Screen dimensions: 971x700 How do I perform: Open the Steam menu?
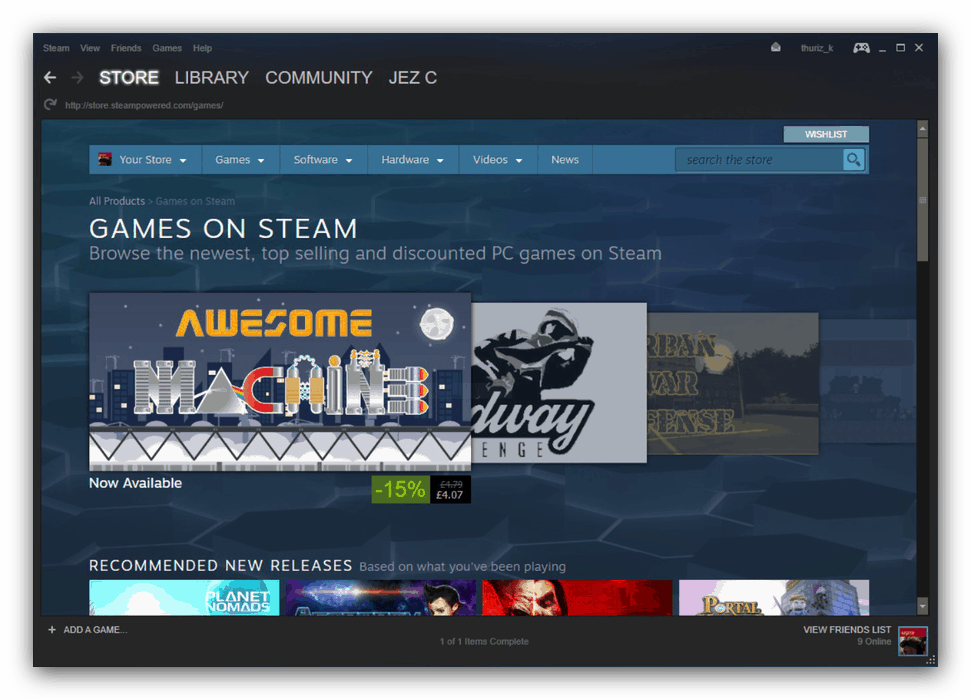click(x=56, y=48)
